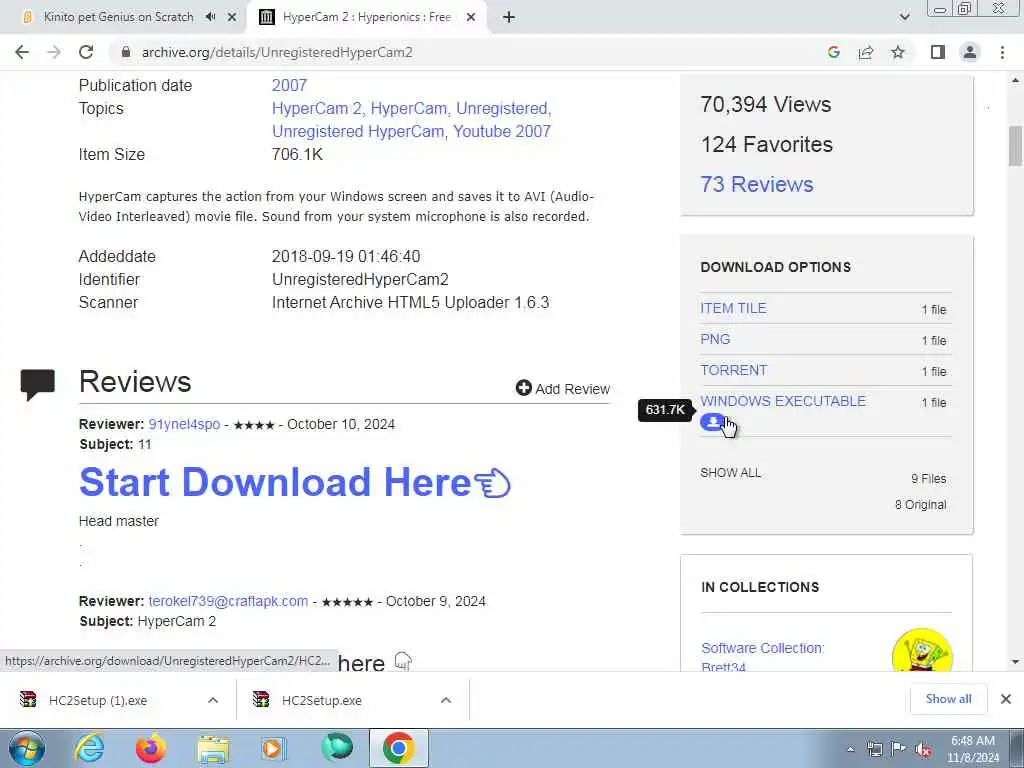View site information via the lock icon
This screenshot has height=768, width=1024.
tap(125, 52)
